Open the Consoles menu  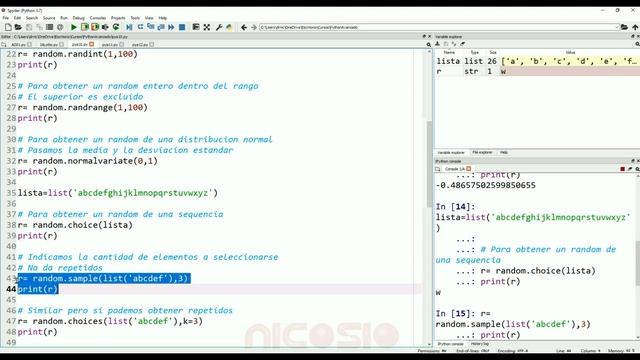[x=98, y=18]
